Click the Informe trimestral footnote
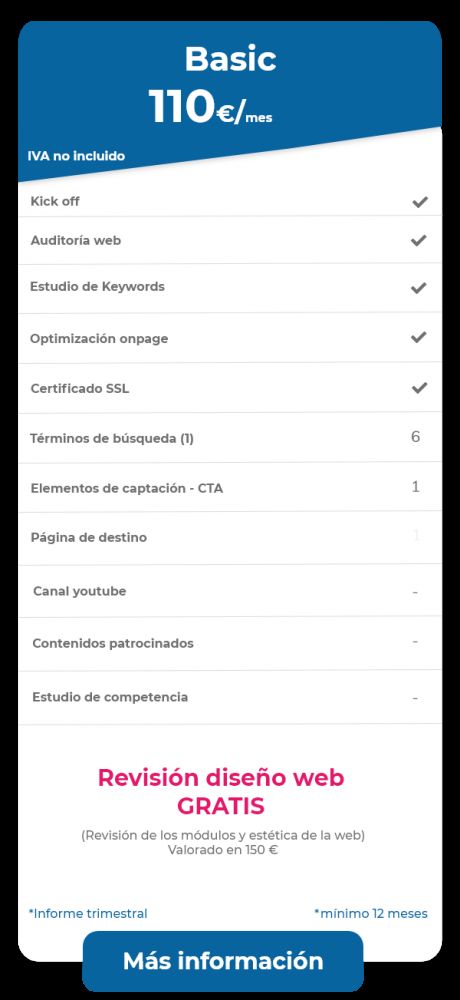Screen dimensions: 460x1000 88,913
